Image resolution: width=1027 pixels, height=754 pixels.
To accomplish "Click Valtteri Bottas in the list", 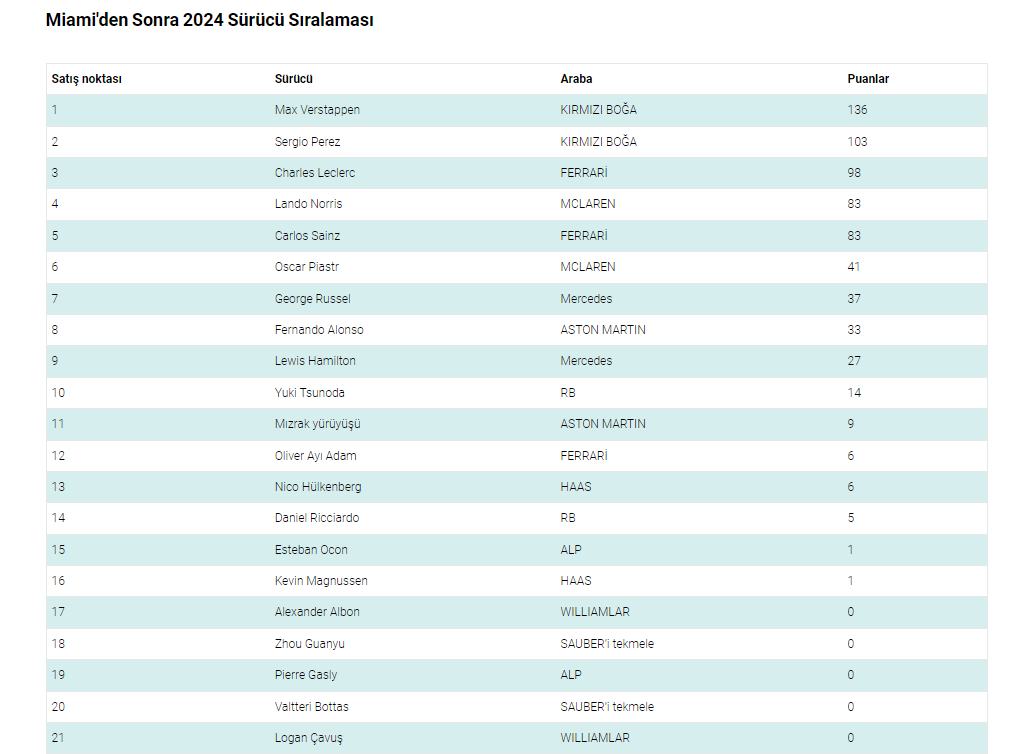I will click(x=311, y=707).
